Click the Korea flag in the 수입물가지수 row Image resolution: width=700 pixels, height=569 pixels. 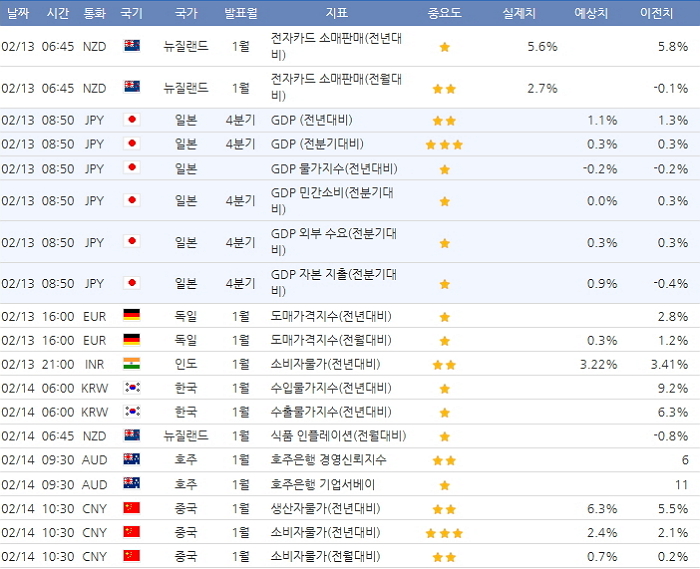click(x=132, y=387)
